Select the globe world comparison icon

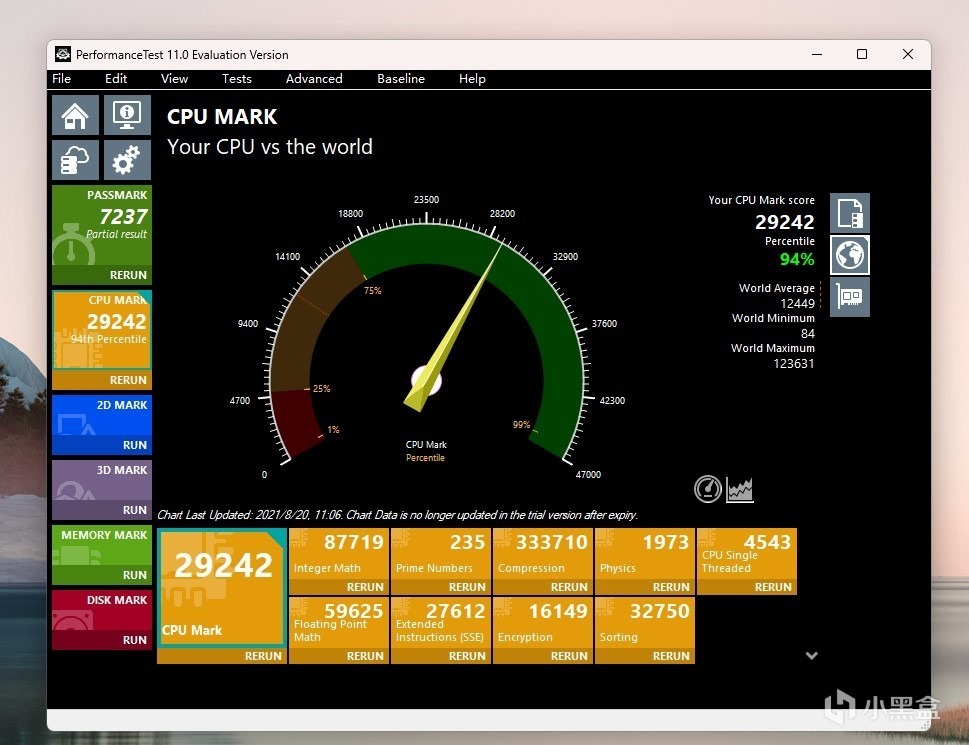(850, 255)
